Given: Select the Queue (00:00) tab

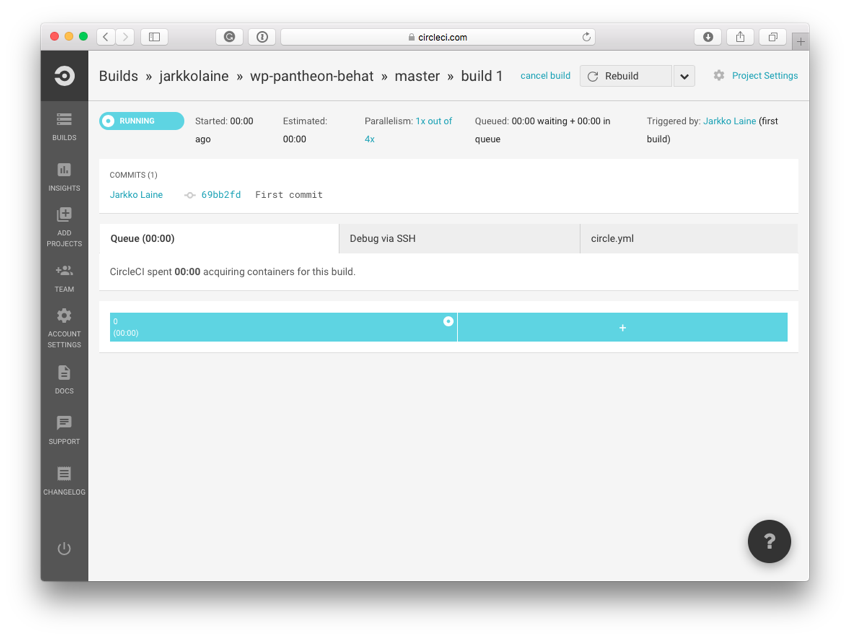Looking at the screenshot, I should [219, 238].
